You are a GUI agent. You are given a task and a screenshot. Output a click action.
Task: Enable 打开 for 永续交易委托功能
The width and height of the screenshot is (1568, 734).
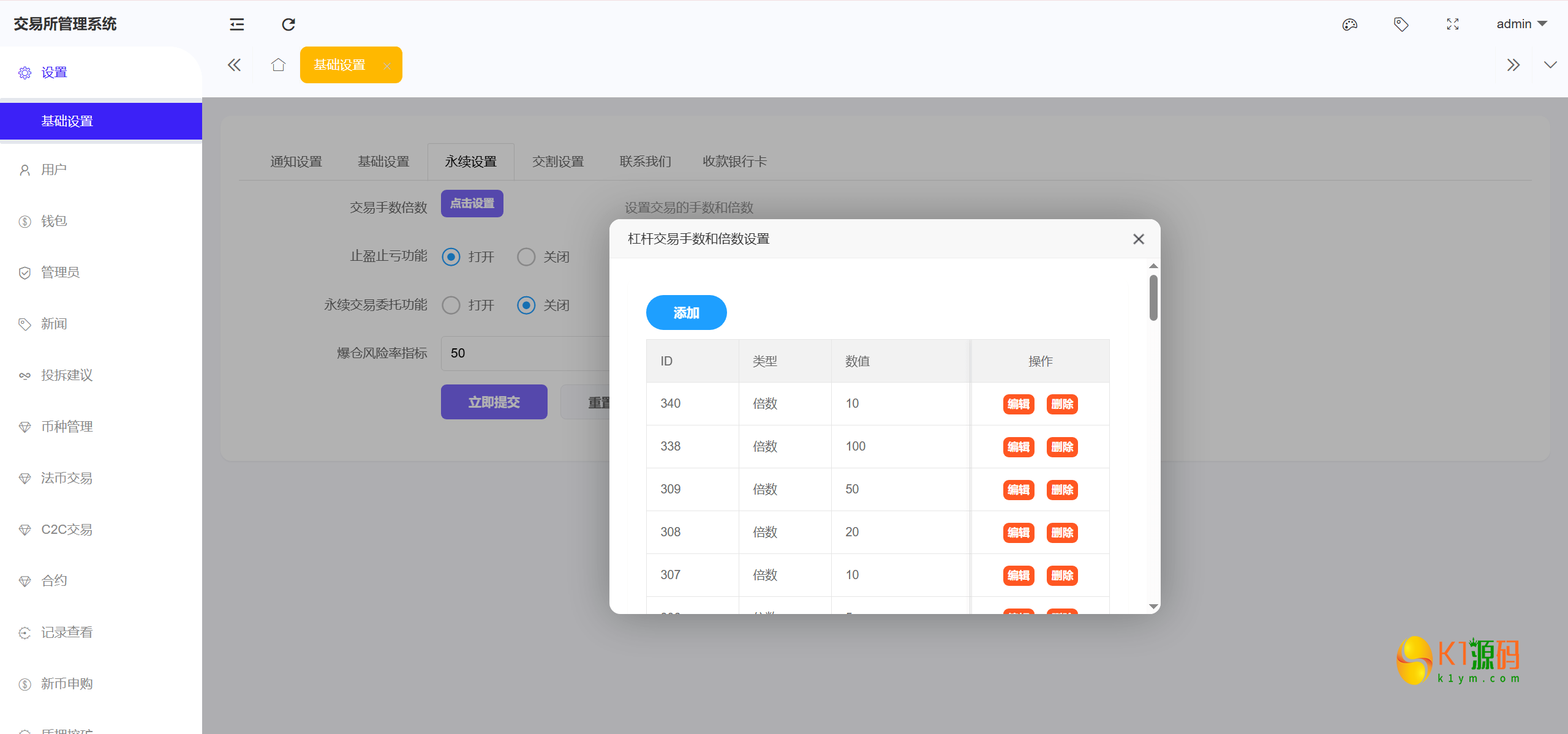pyautogui.click(x=451, y=305)
